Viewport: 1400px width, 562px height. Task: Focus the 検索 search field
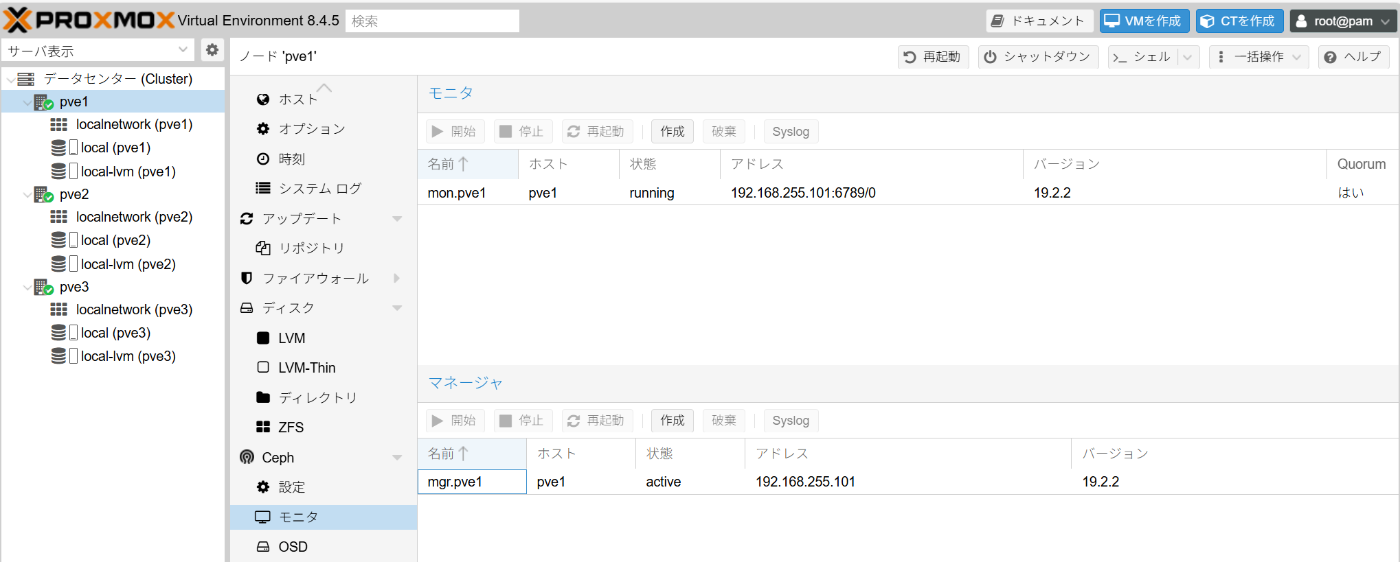pos(432,21)
